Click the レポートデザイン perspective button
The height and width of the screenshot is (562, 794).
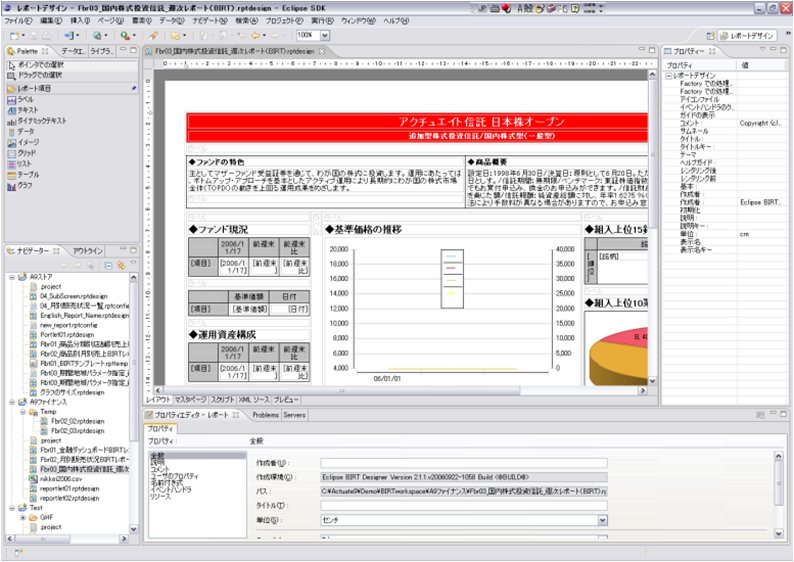pos(747,36)
